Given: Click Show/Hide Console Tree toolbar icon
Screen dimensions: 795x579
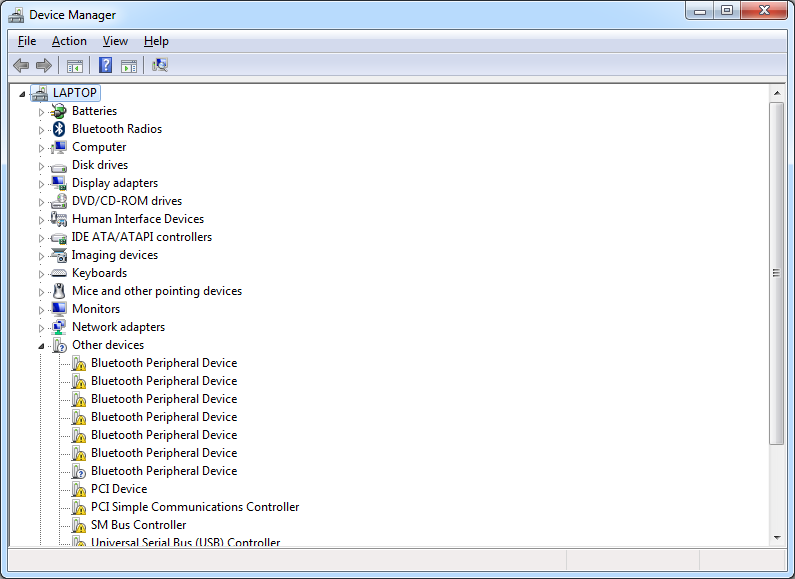Looking at the screenshot, I should pos(75,65).
